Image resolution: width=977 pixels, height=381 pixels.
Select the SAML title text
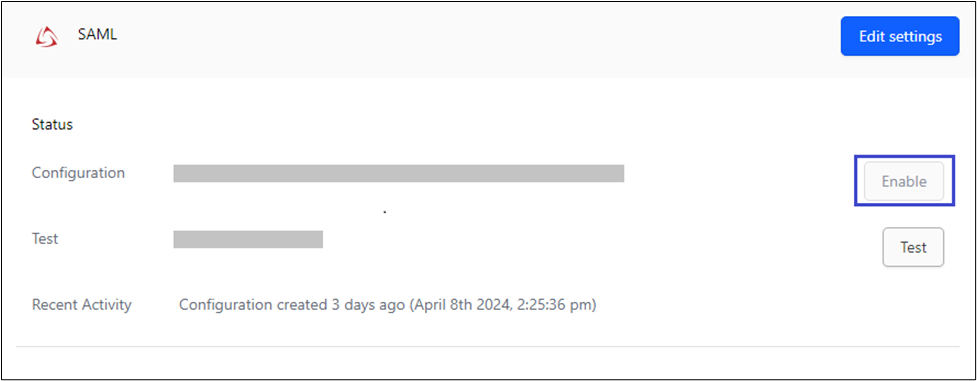tap(97, 35)
